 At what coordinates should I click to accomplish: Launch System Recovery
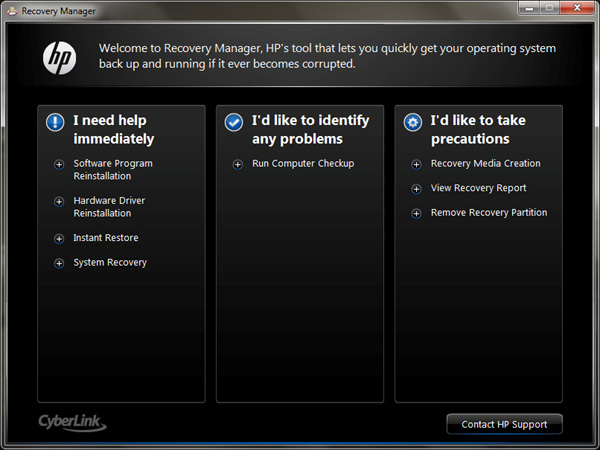coord(110,262)
